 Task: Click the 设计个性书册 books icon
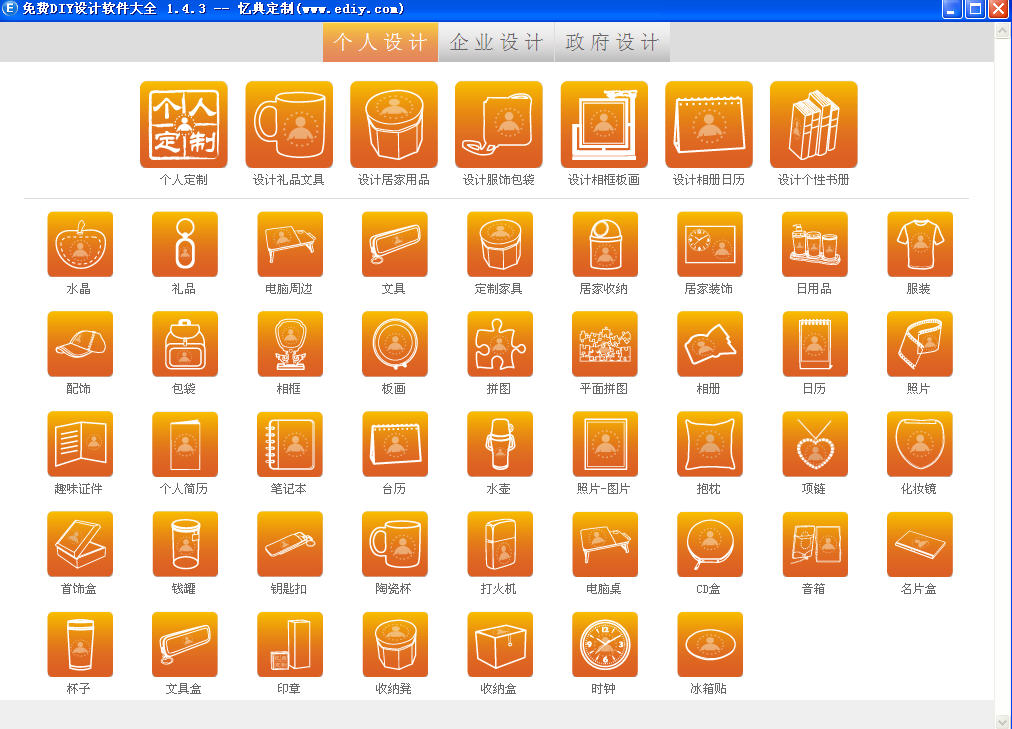click(x=813, y=125)
